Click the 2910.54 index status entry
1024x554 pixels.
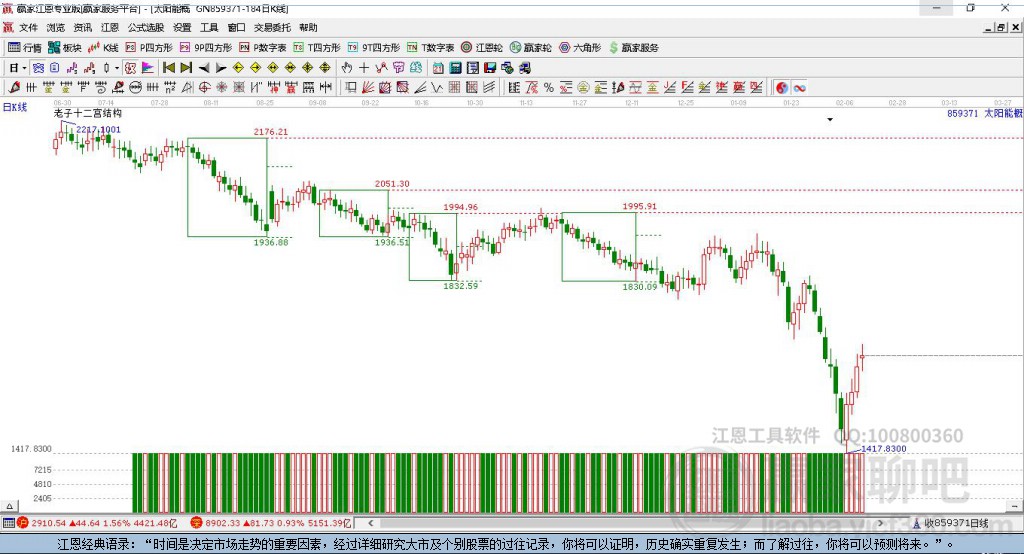click(x=97, y=523)
